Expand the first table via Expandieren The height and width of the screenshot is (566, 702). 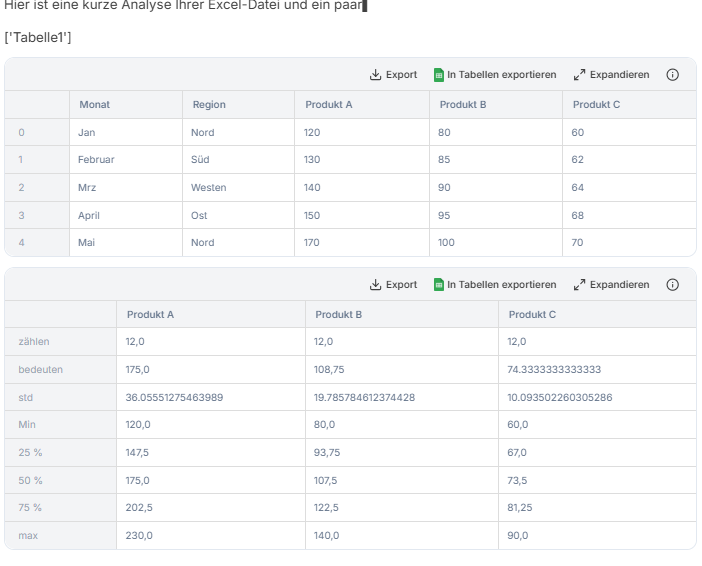pos(612,75)
